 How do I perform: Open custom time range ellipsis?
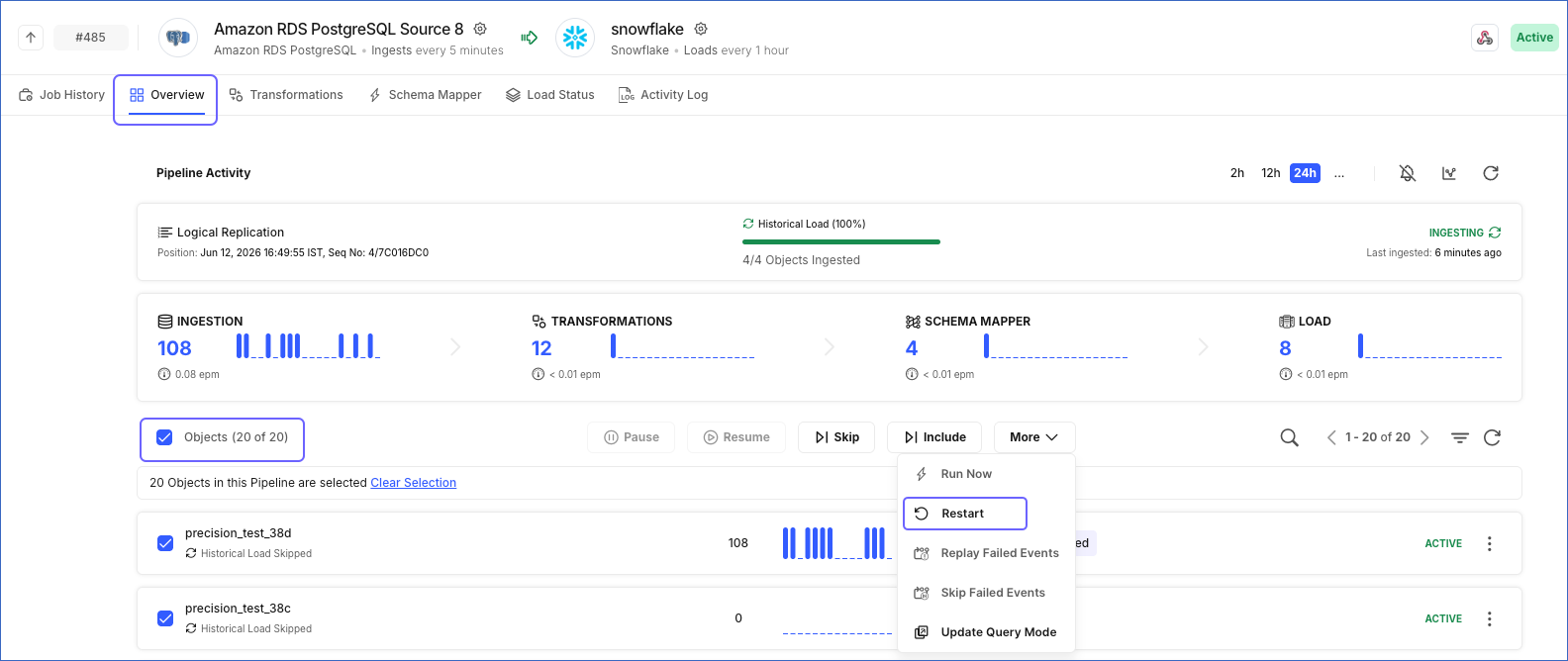pos(1339,173)
